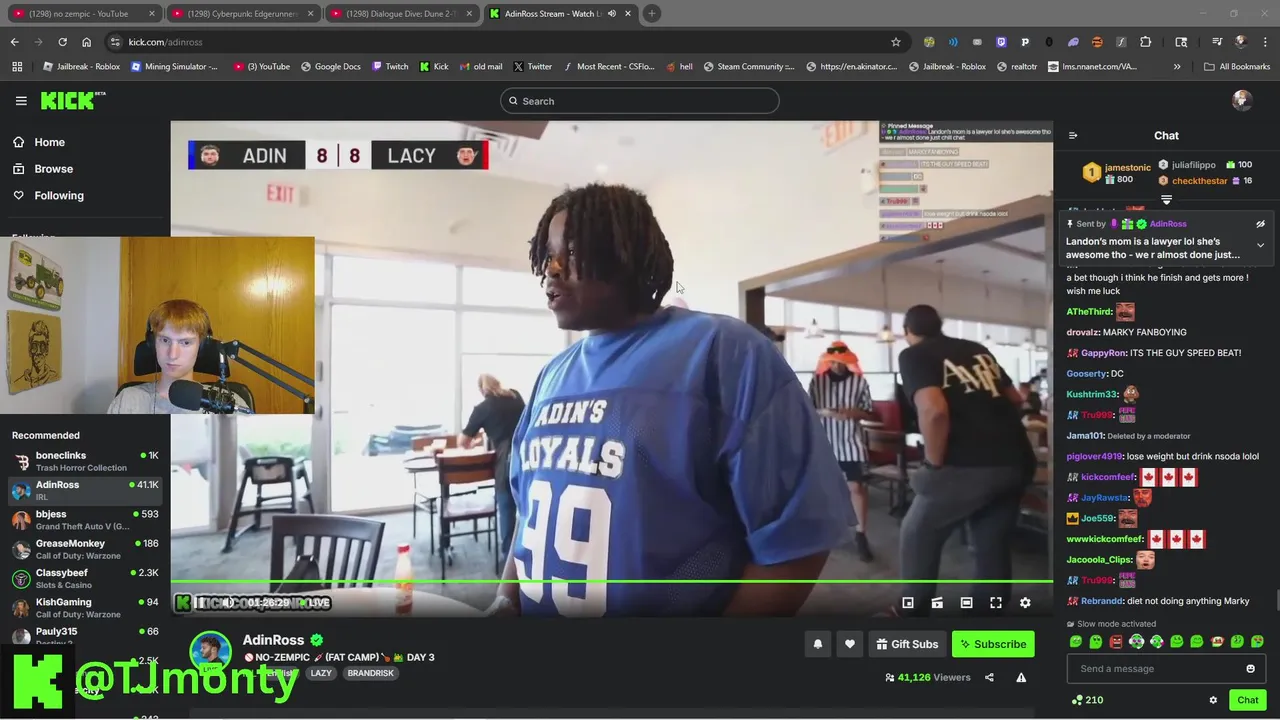Switch to theater mode
1280x720 pixels.
tap(966, 603)
